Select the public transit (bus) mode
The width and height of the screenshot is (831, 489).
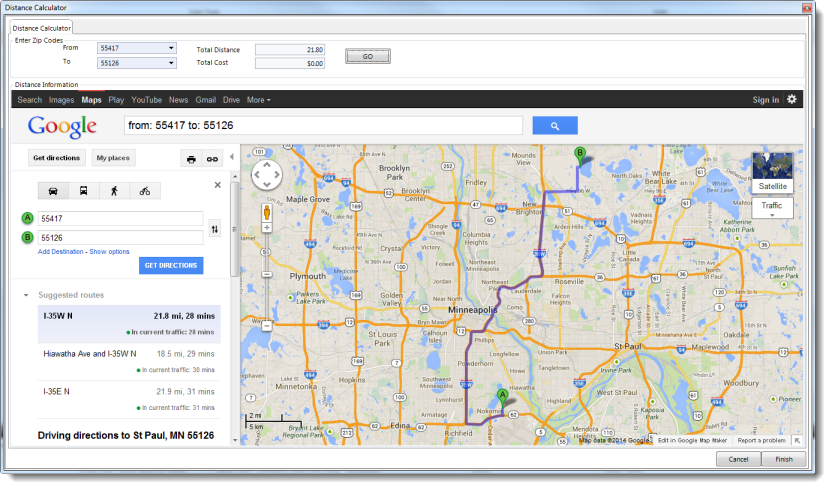tap(83, 191)
